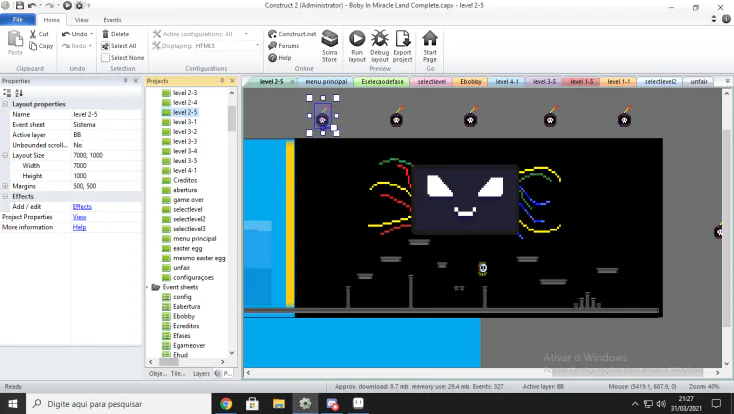The height and width of the screenshot is (414, 734).
Task: Click the Help link for More information
Action: click(79, 227)
